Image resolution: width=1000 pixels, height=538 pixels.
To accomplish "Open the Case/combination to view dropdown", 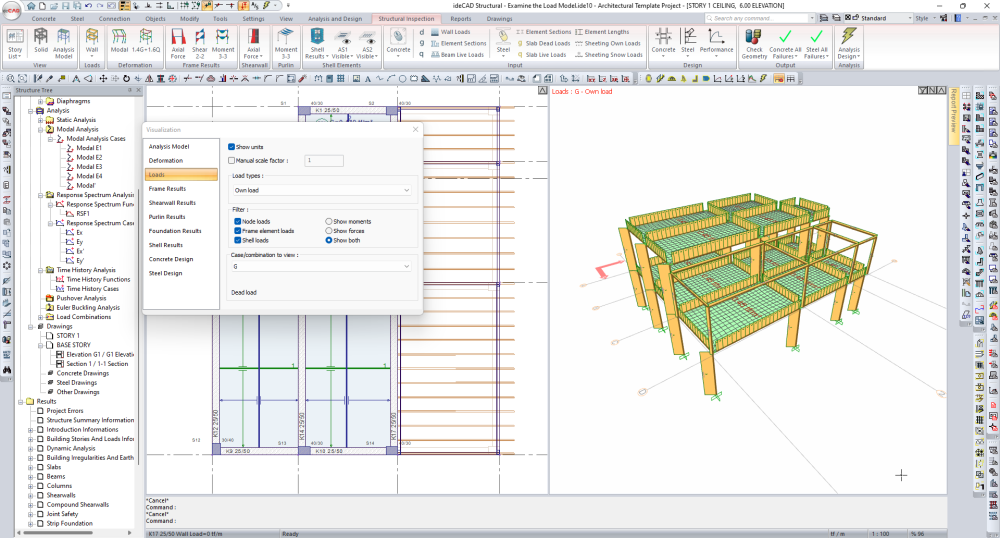I will [322, 267].
